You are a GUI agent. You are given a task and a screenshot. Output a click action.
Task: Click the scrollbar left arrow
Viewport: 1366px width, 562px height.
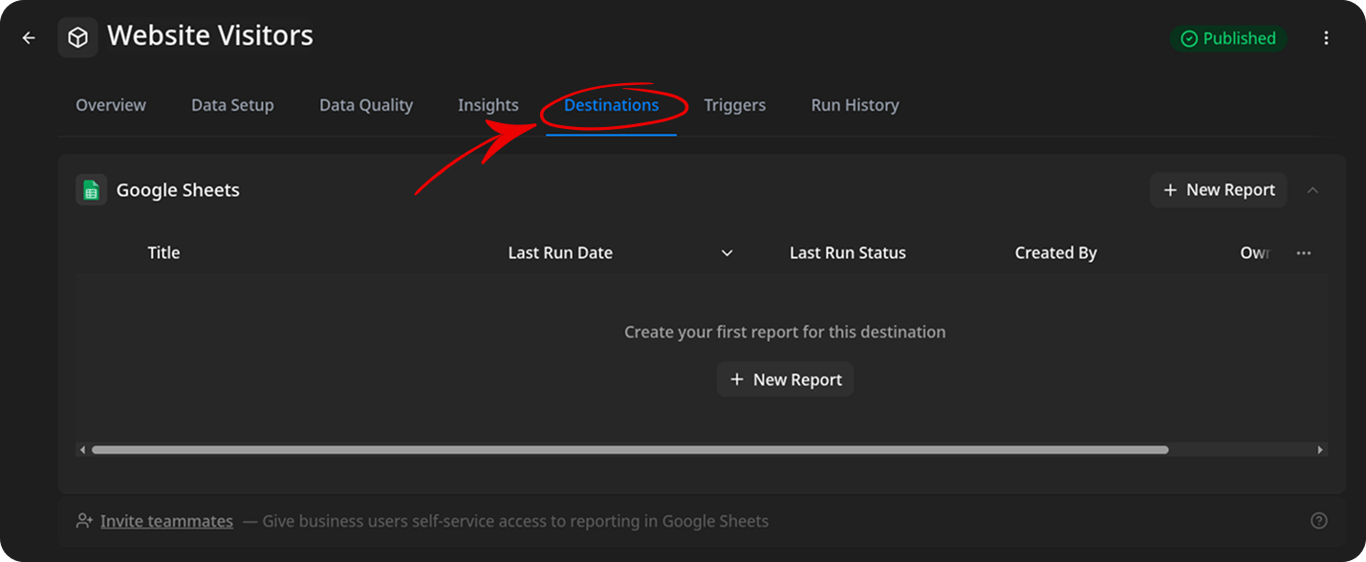click(x=82, y=450)
